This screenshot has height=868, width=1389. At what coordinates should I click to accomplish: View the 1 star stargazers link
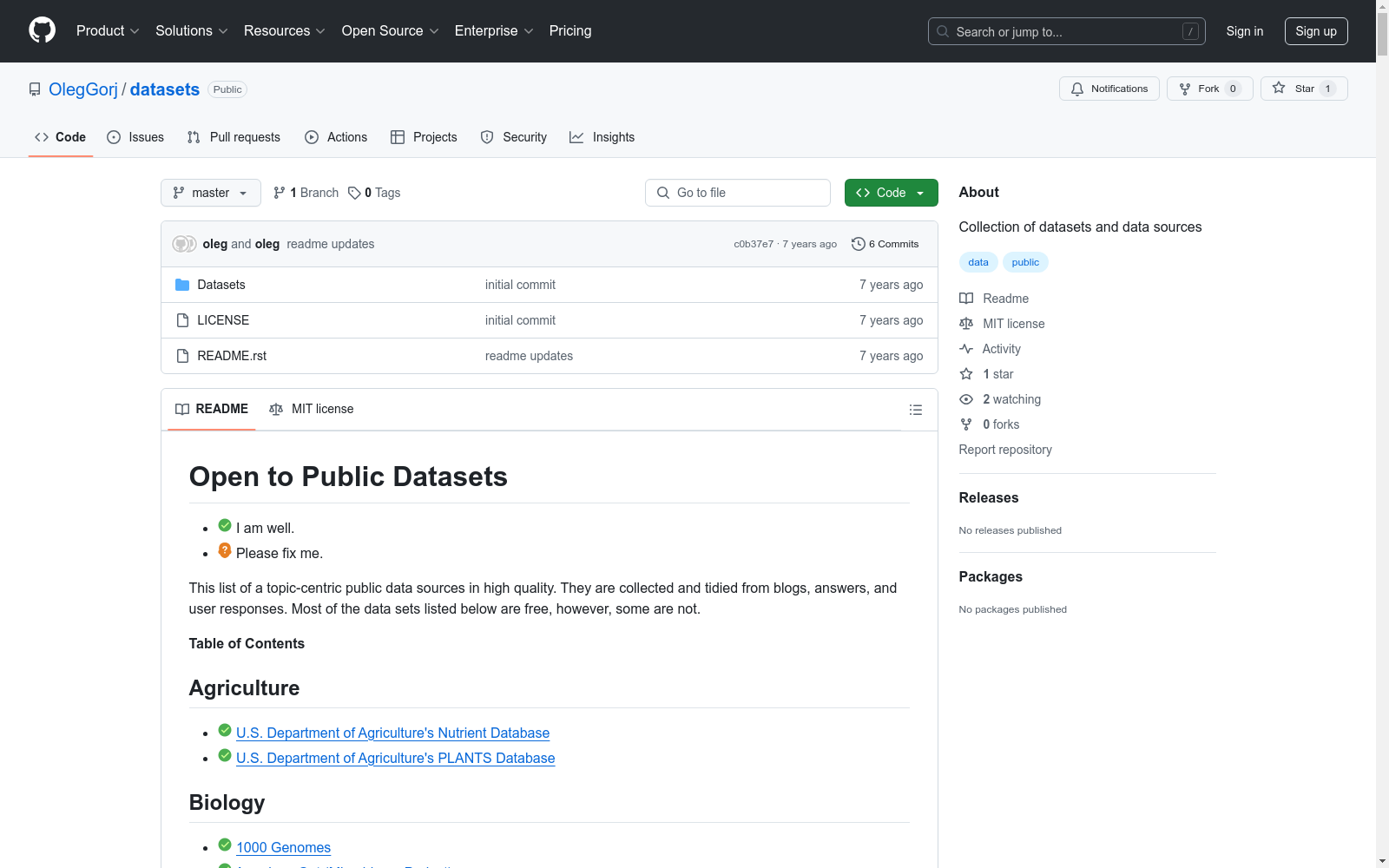tap(986, 374)
